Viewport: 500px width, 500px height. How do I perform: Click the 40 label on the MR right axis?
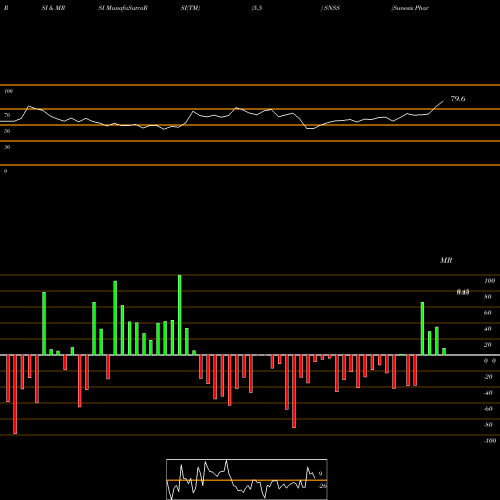pyautogui.click(x=488, y=329)
